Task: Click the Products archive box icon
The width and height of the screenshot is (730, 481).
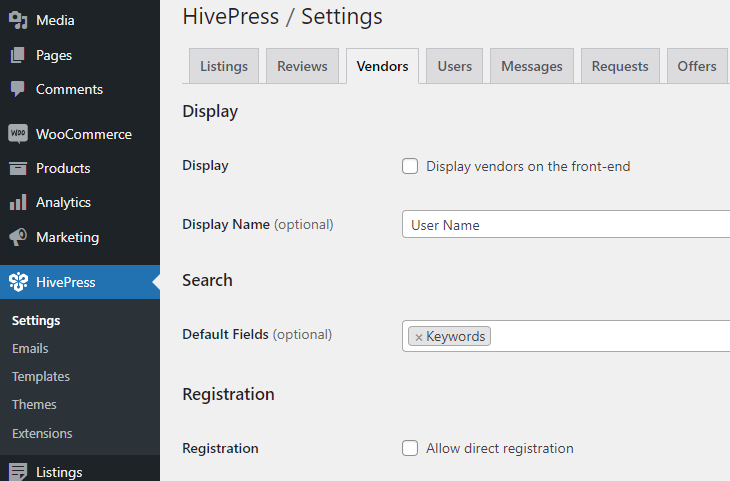Action: [x=18, y=168]
